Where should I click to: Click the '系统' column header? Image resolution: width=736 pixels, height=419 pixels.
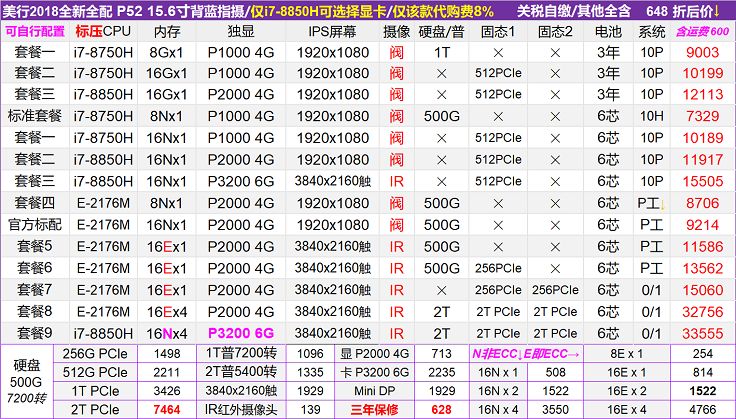coord(652,32)
